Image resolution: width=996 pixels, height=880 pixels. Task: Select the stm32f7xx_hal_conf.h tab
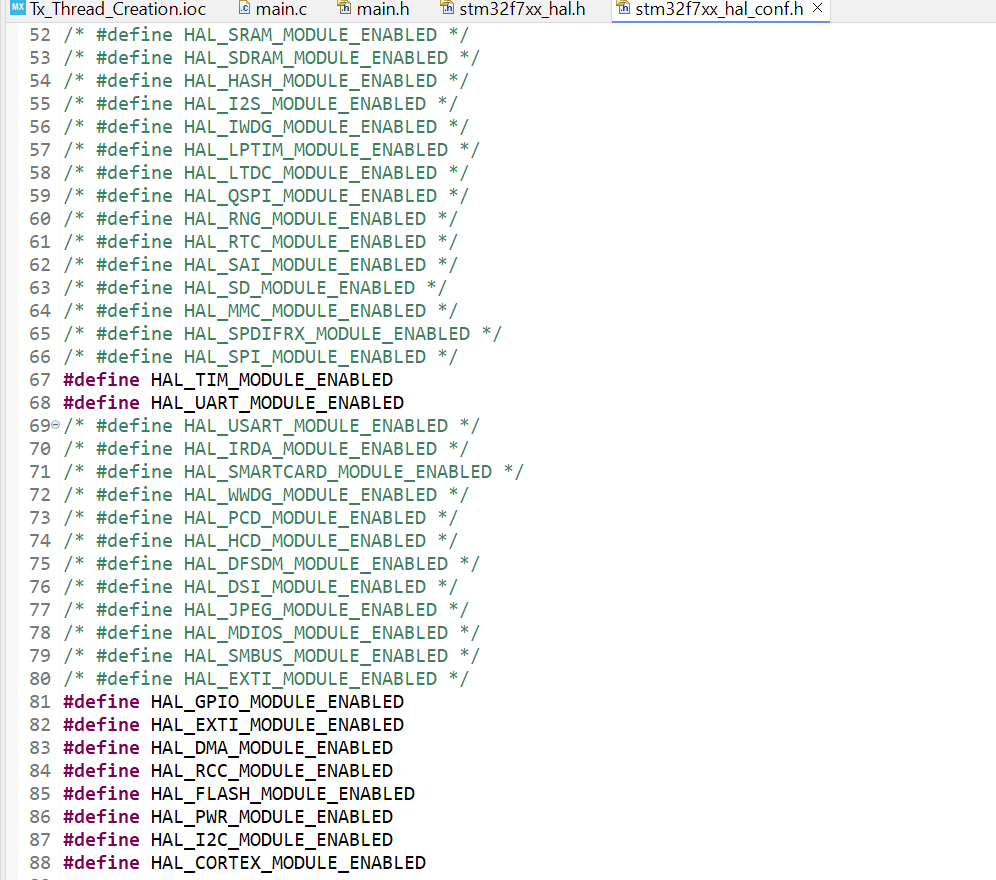coord(719,10)
